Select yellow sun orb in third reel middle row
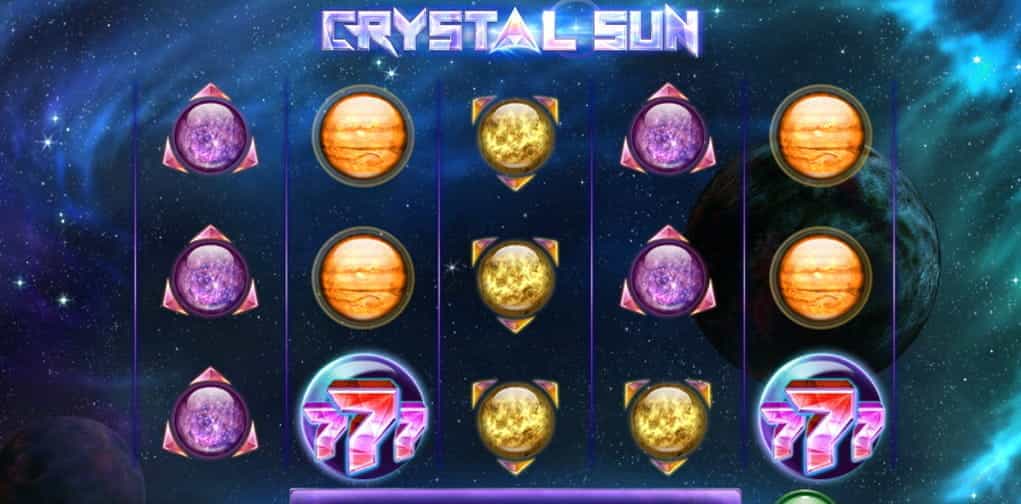The height and width of the screenshot is (504, 1021). (515, 282)
